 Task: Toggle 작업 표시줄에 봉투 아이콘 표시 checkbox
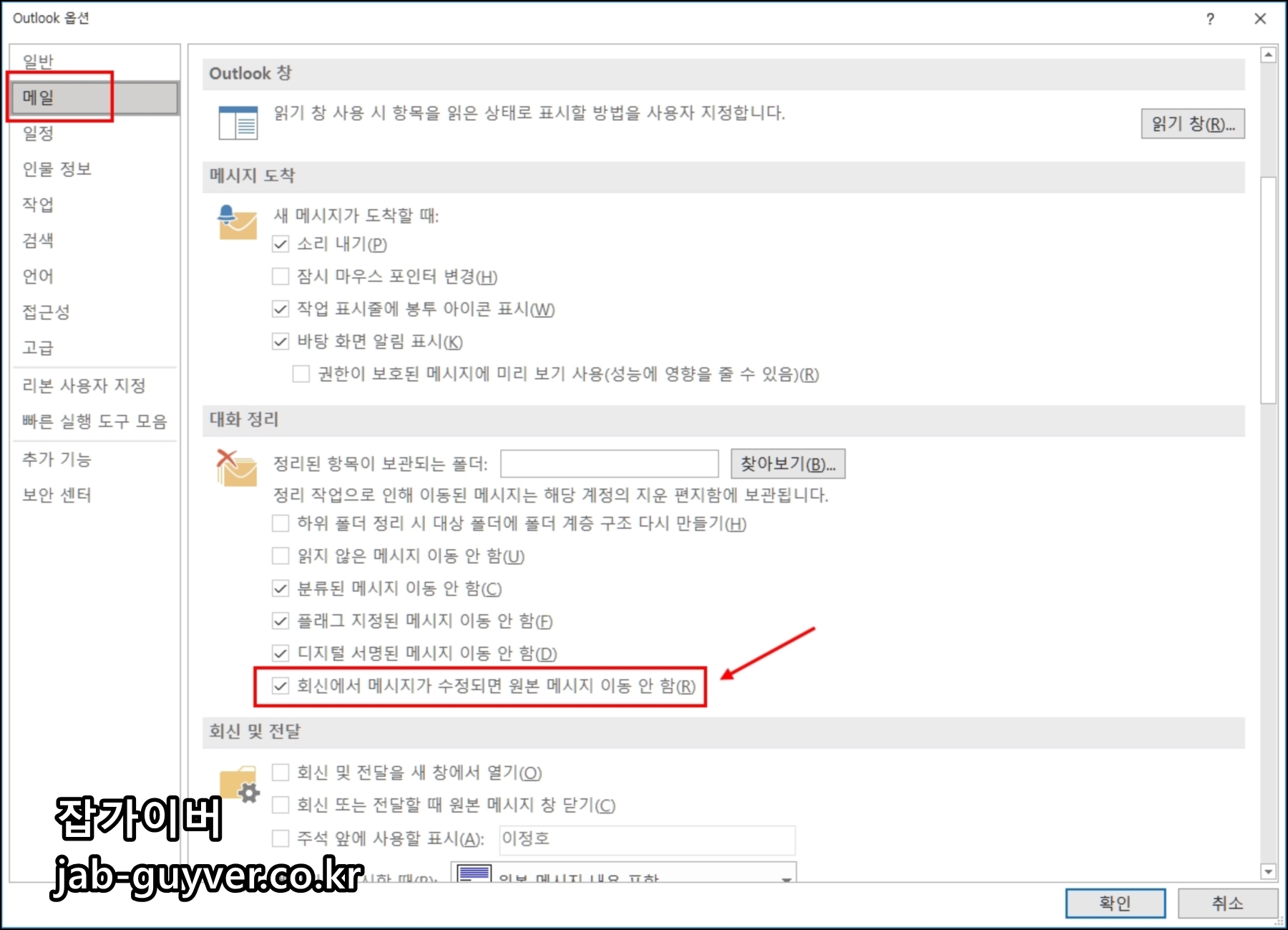pyautogui.click(x=280, y=309)
